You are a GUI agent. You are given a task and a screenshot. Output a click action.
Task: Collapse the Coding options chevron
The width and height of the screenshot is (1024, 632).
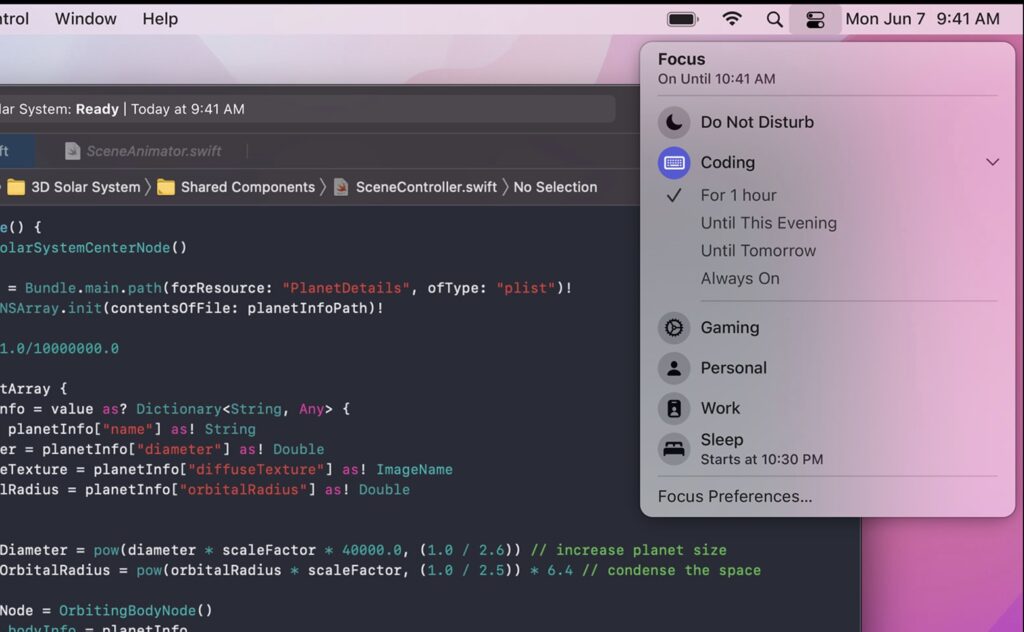click(x=992, y=163)
